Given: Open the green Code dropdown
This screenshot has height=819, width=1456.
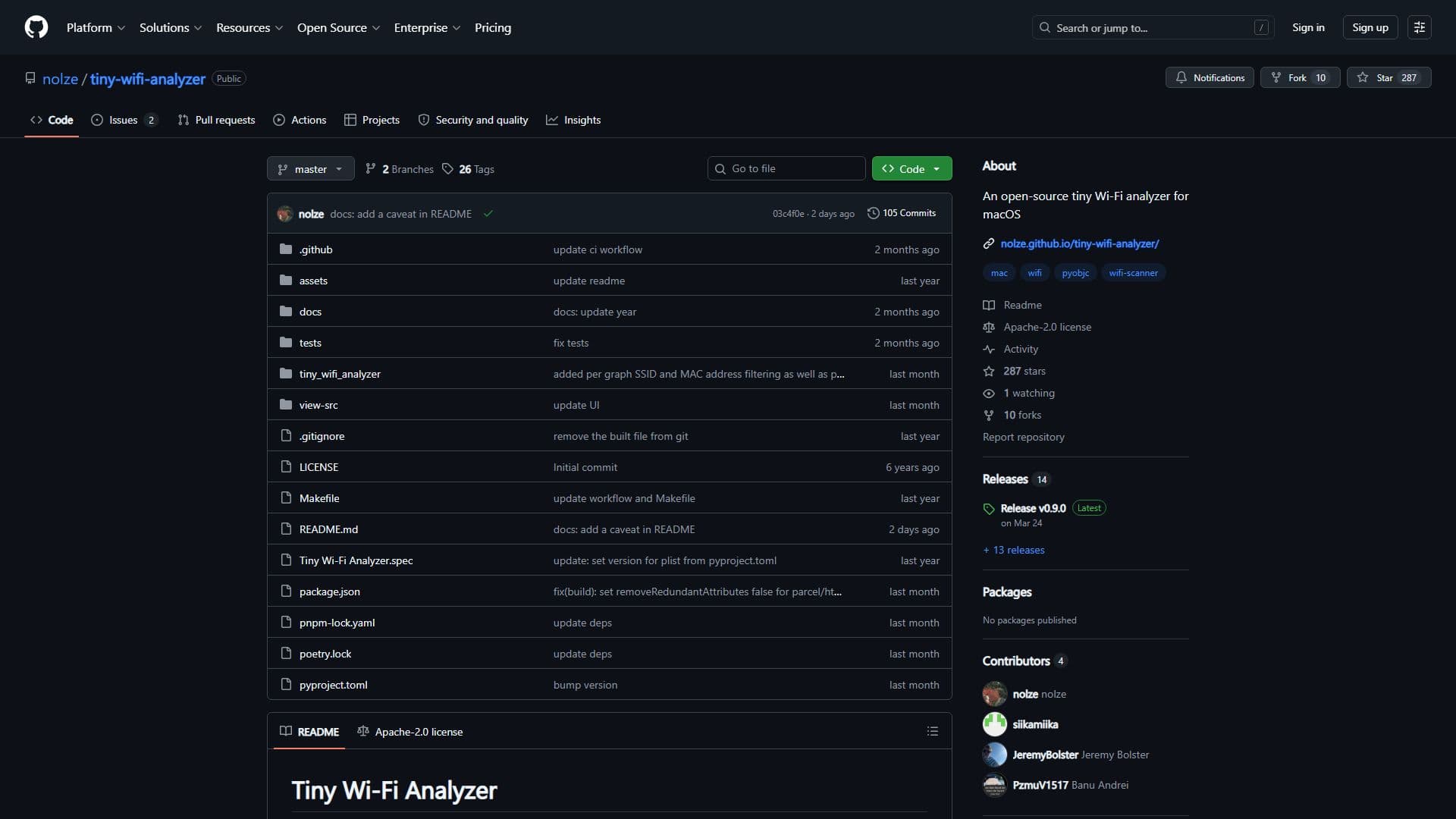Looking at the screenshot, I should pos(912,169).
